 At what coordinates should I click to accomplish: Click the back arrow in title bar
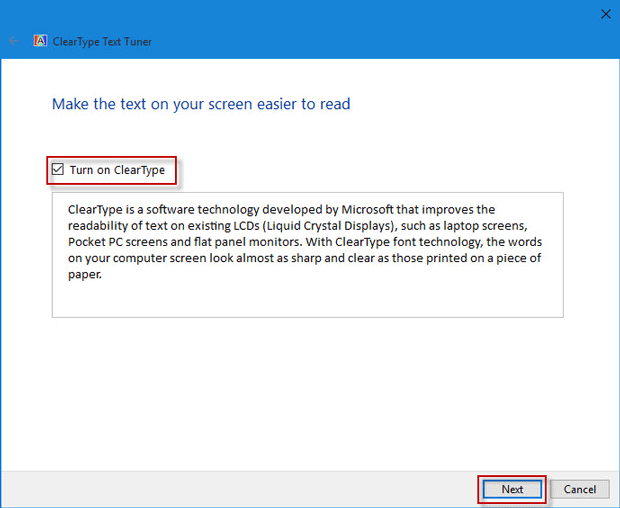[x=14, y=41]
